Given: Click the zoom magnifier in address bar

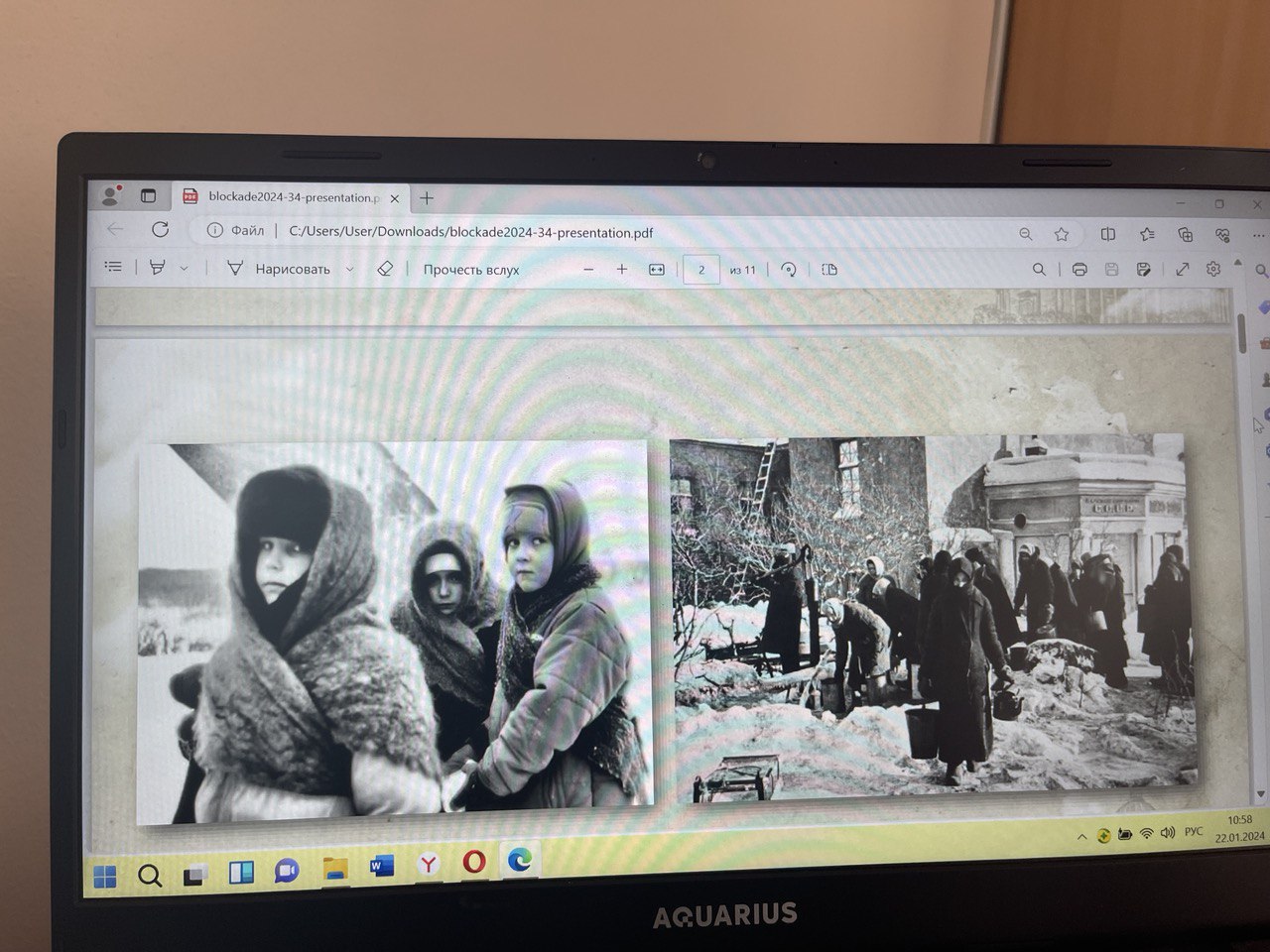Looking at the screenshot, I should click(x=1026, y=234).
